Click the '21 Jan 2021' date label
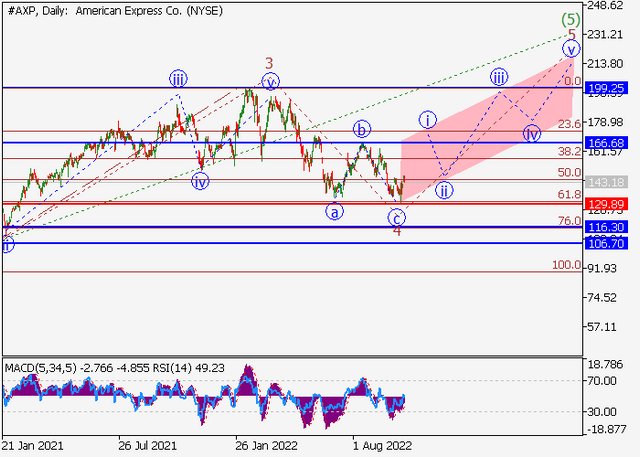The width and height of the screenshot is (640, 457). 32,445
